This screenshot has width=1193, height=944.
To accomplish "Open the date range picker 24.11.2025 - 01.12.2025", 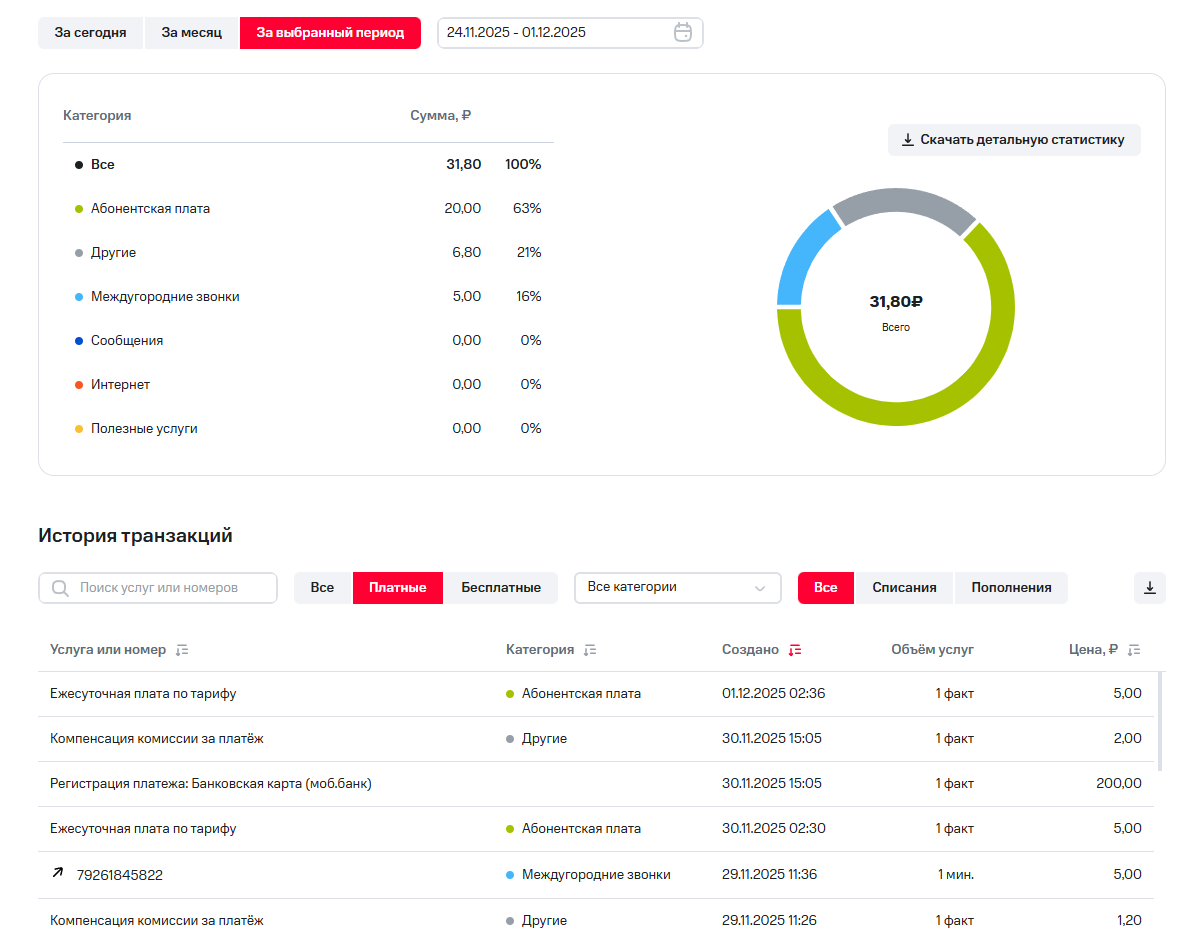I will point(556,32).
